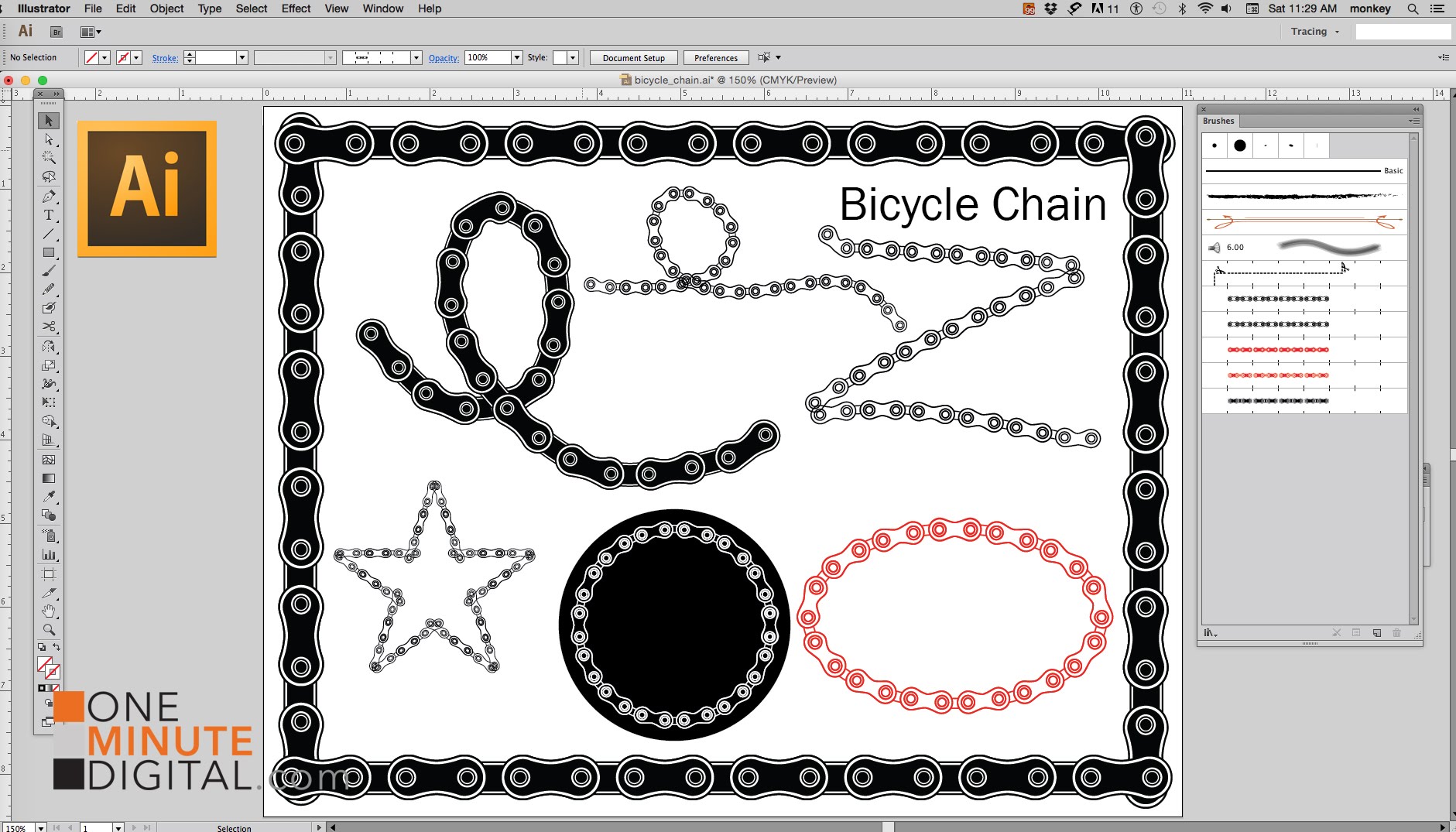
Task: Open the Effect menu
Action: click(296, 9)
